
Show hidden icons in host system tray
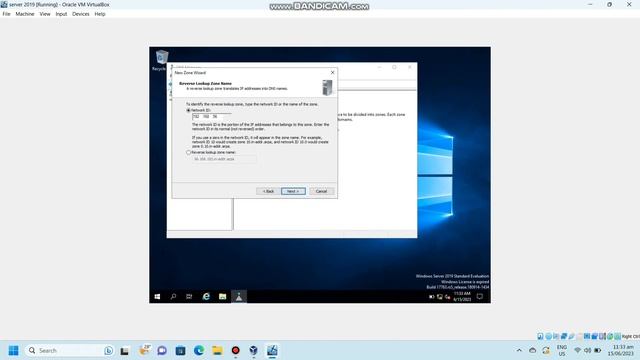click(519, 351)
